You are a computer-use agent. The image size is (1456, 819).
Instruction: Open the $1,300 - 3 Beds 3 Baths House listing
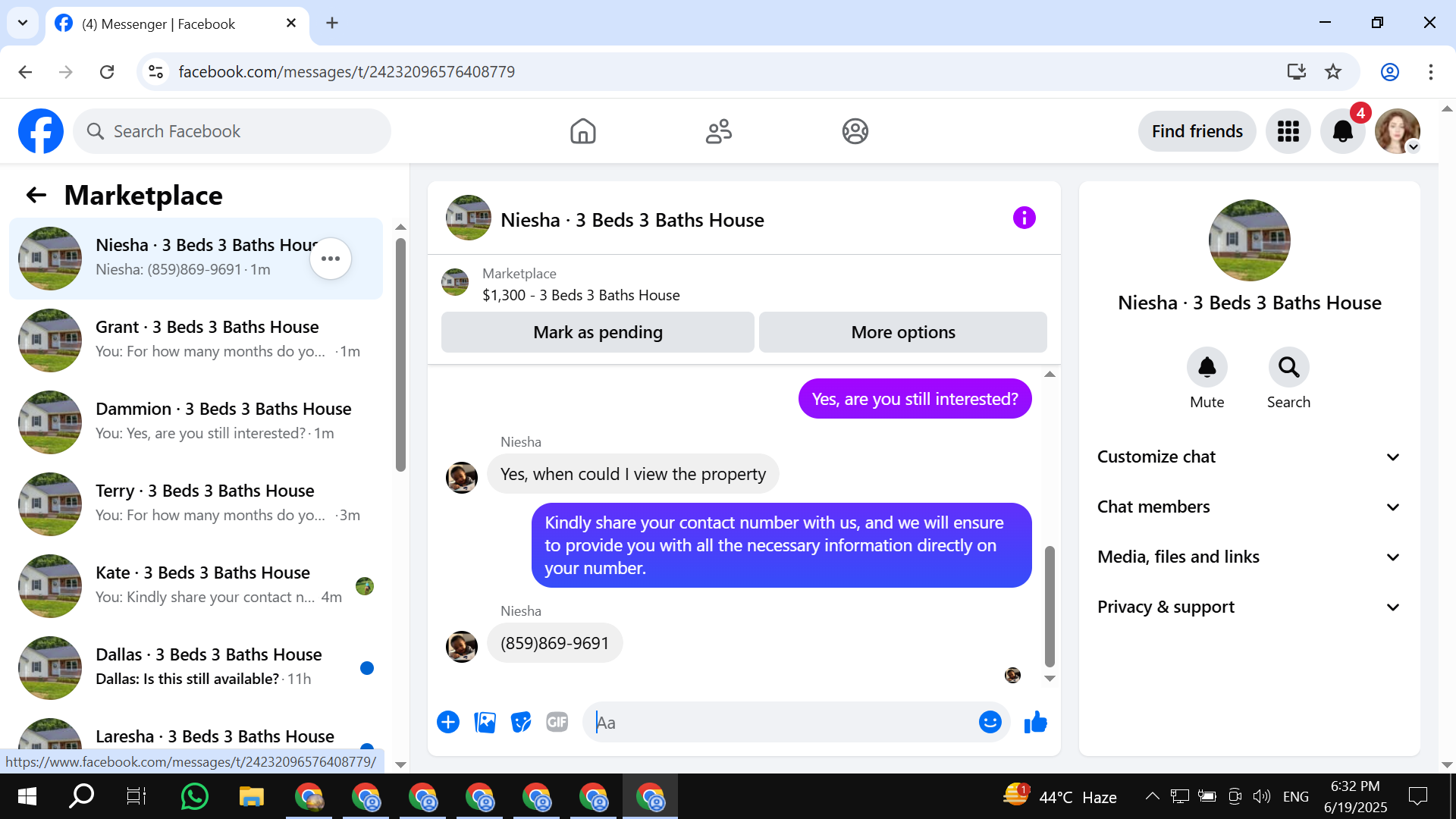coord(581,295)
